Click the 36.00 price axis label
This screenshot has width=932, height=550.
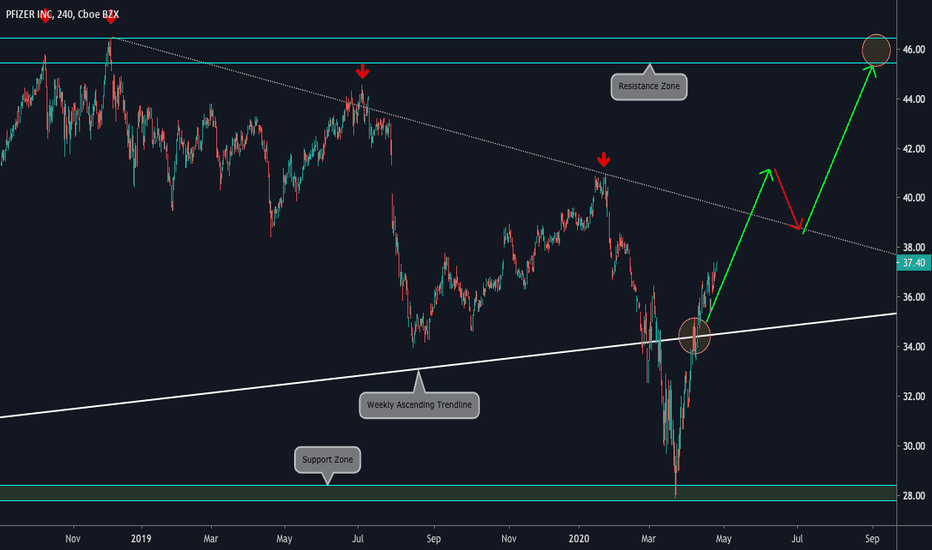tap(914, 297)
